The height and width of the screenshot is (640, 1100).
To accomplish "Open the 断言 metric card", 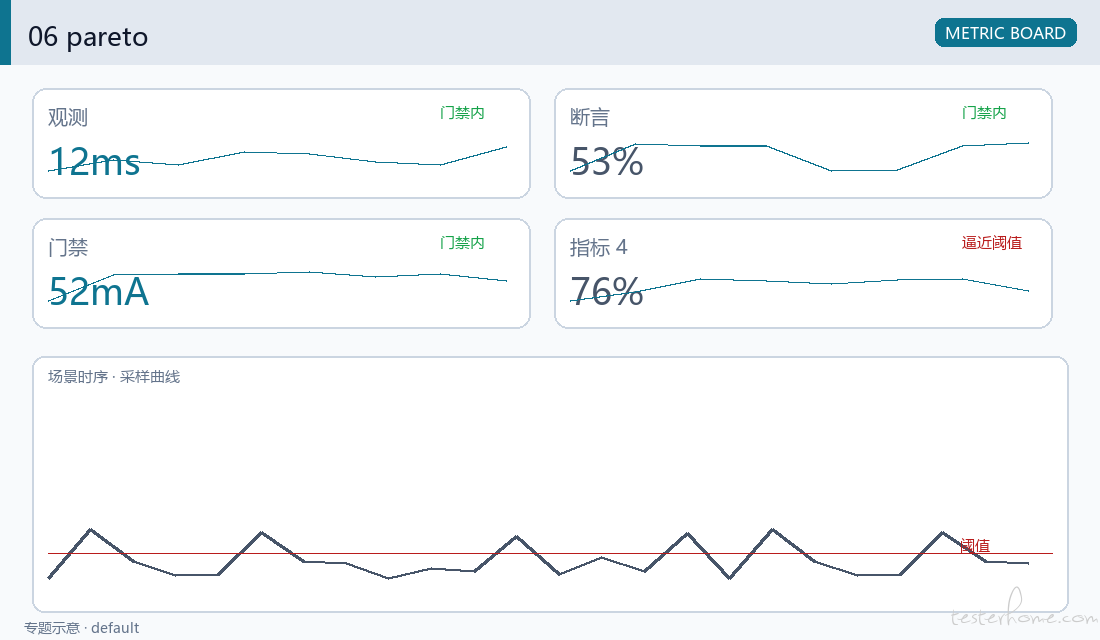I will [803, 143].
